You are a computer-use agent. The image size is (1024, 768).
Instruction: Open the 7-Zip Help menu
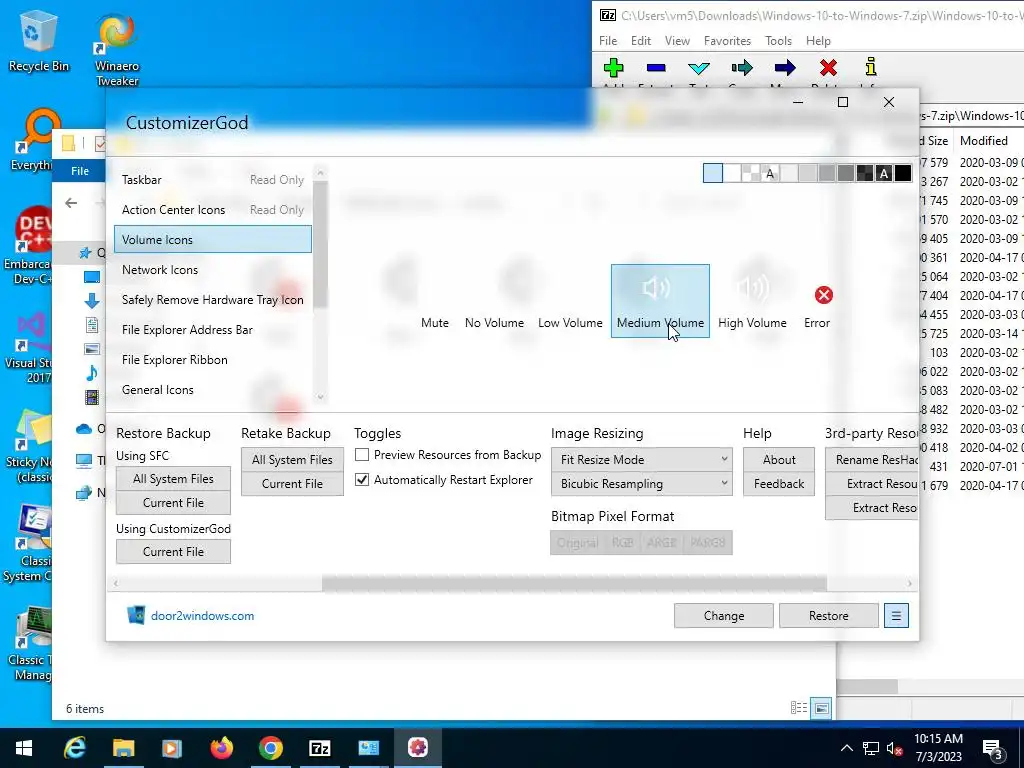[x=818, y=40]
